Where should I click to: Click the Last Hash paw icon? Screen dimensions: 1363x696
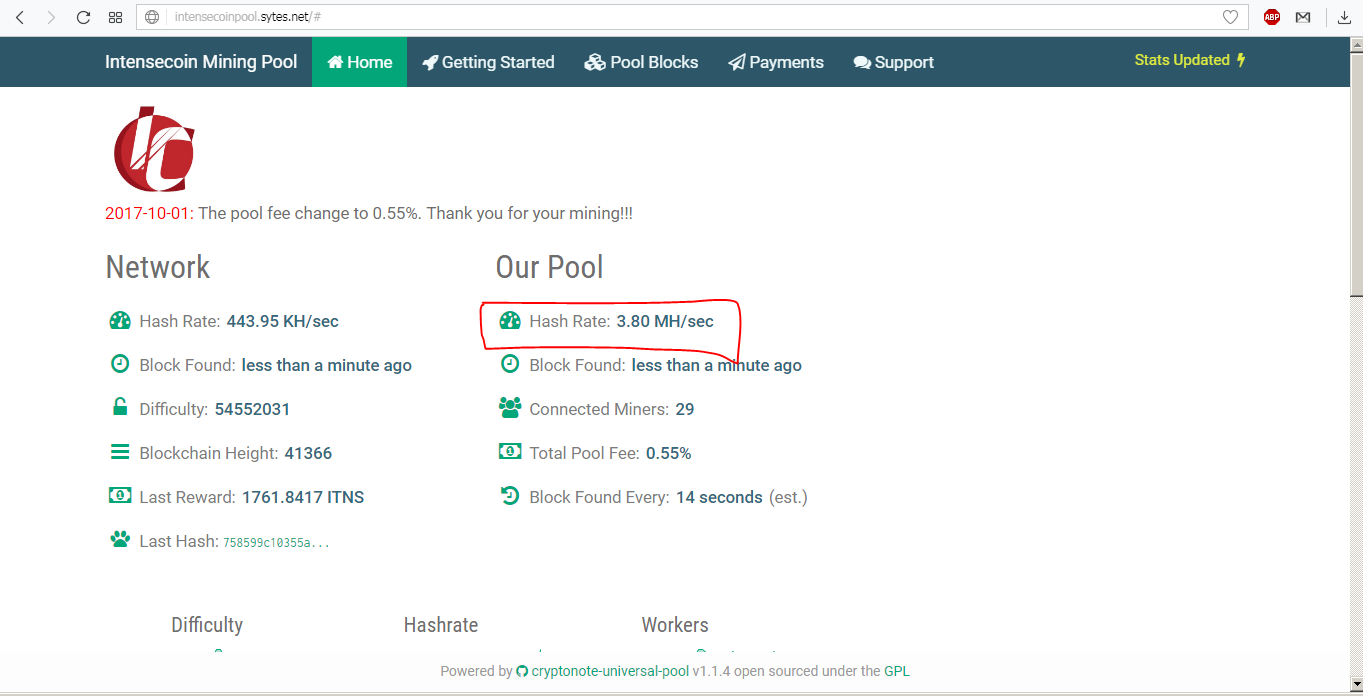pos(120,539)
